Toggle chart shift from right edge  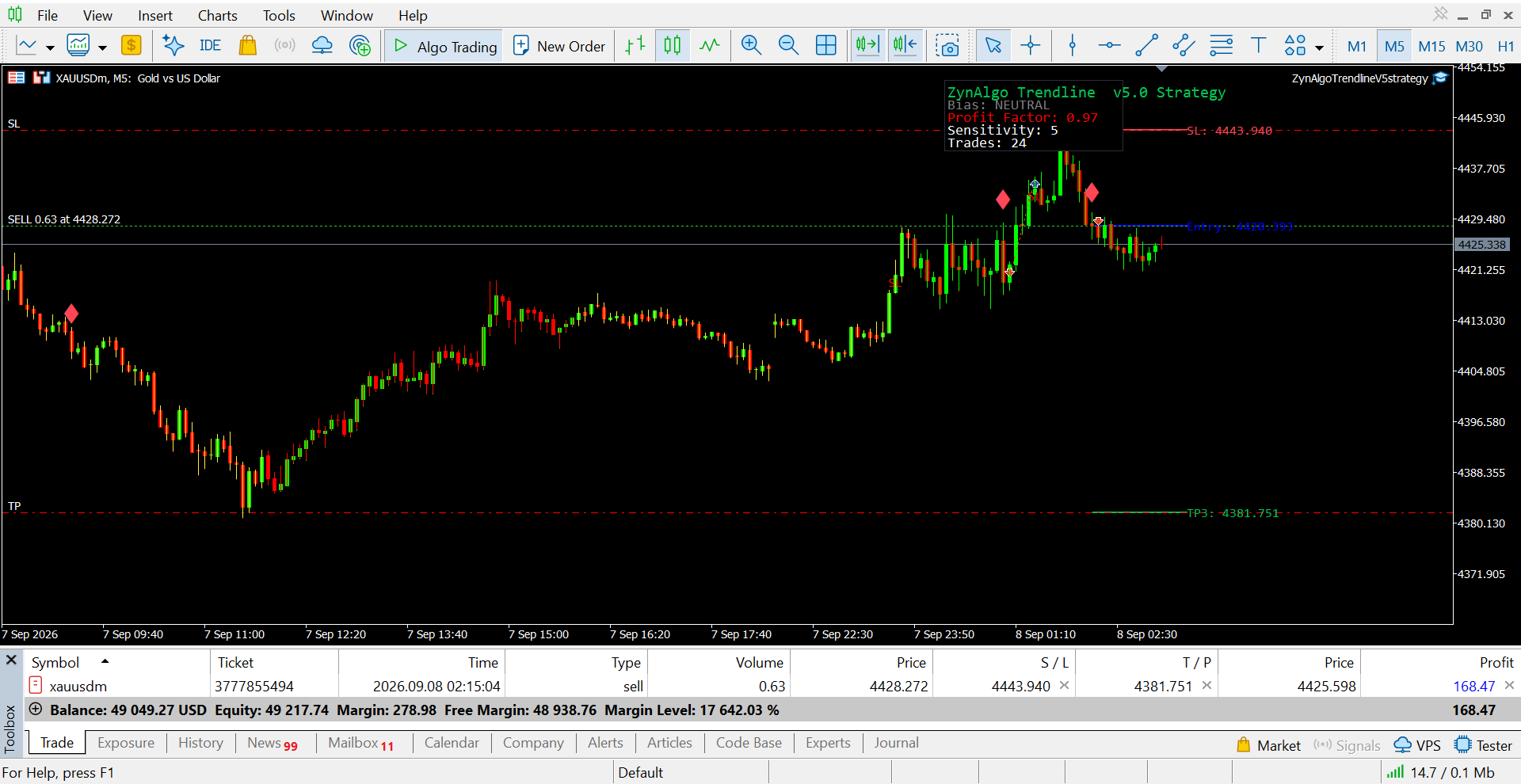(x=905, y=45)
